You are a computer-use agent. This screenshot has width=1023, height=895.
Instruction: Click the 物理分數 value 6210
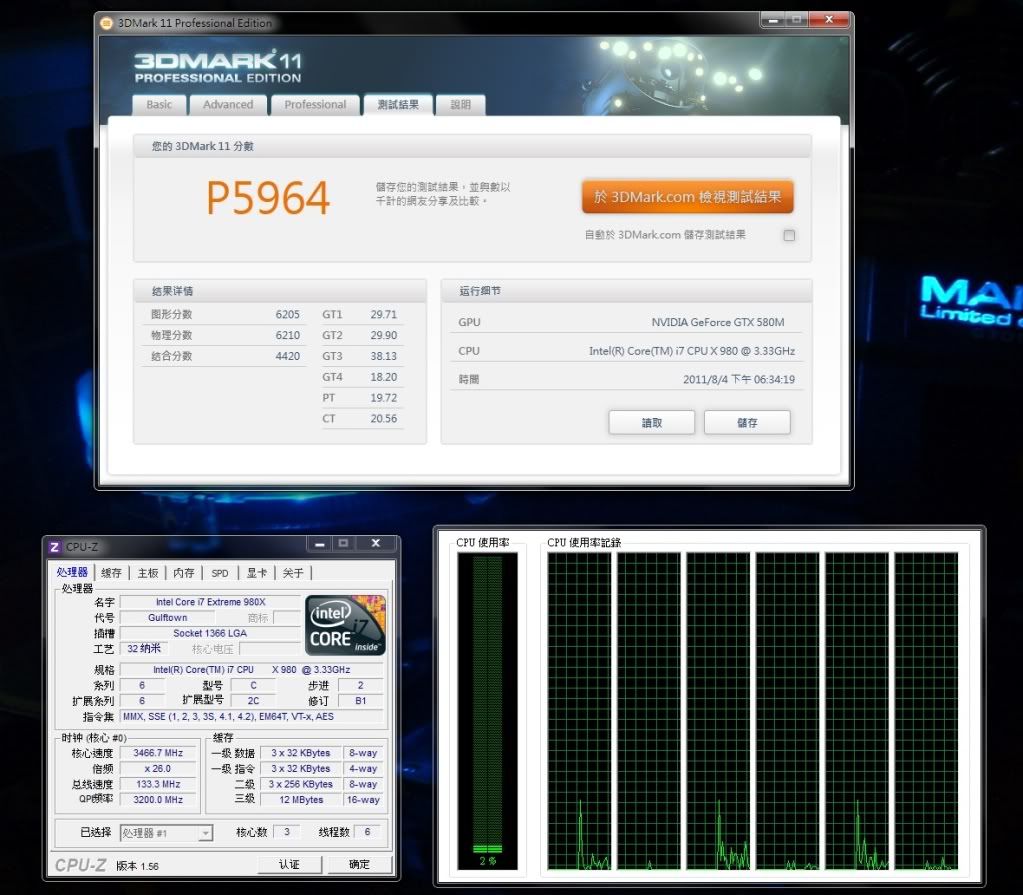tap(288, 335)
